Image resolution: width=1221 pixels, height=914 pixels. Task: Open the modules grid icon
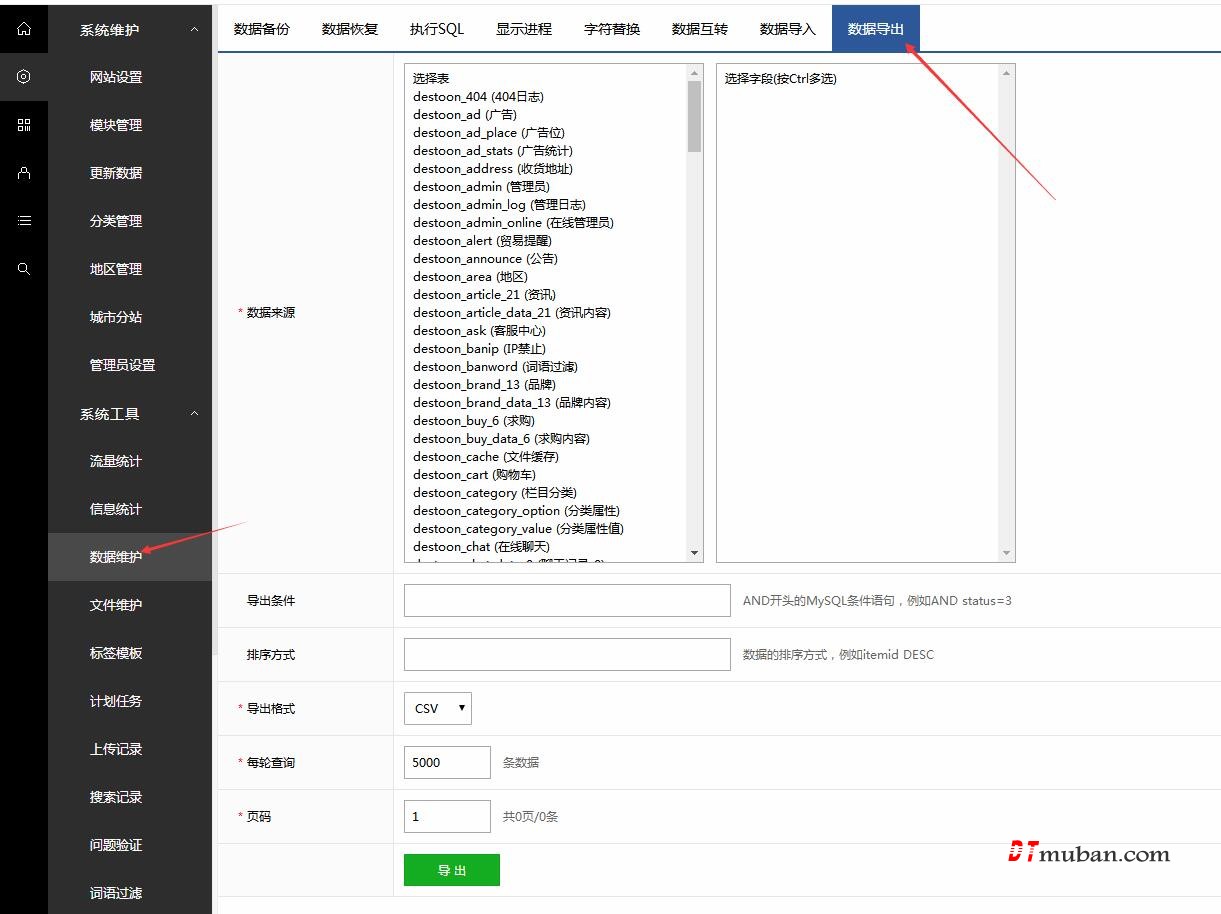pos(24,125)
